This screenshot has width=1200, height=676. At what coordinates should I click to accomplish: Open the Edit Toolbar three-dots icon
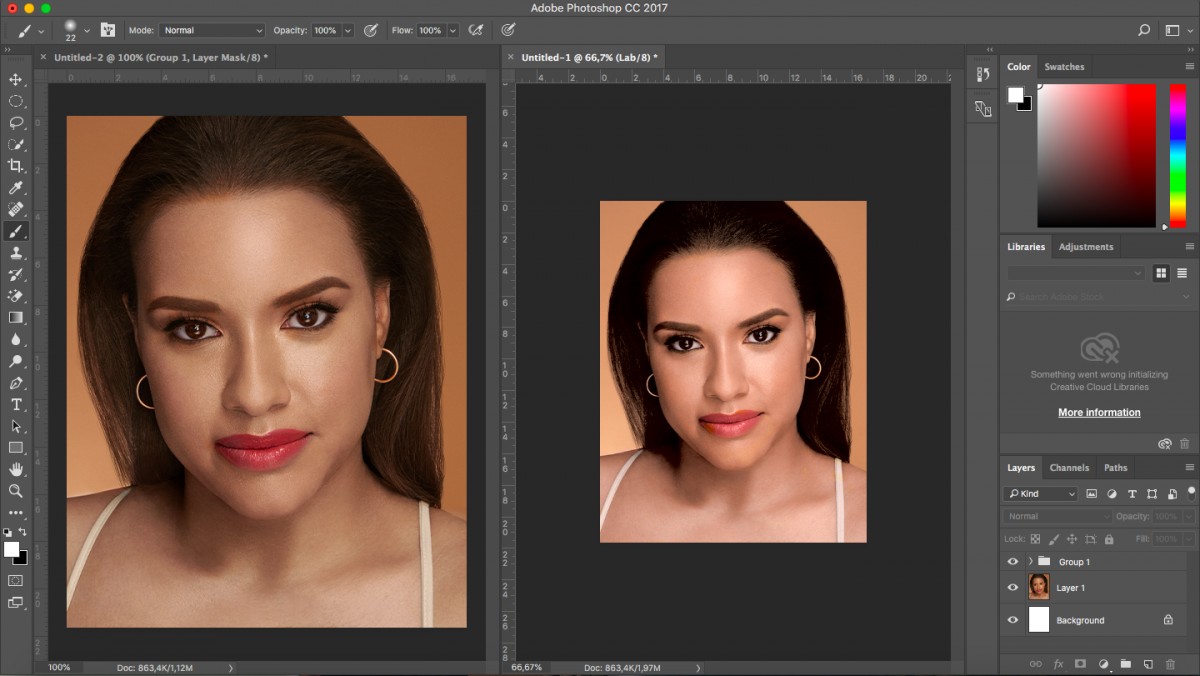pos(16,513)
